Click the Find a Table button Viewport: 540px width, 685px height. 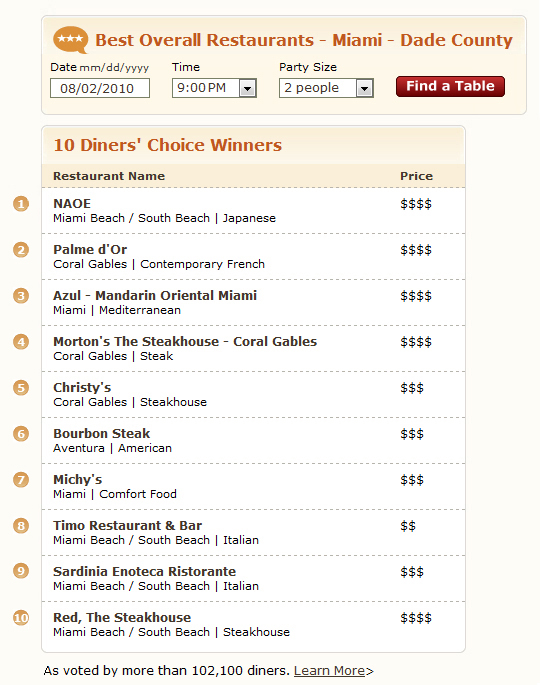450,86
